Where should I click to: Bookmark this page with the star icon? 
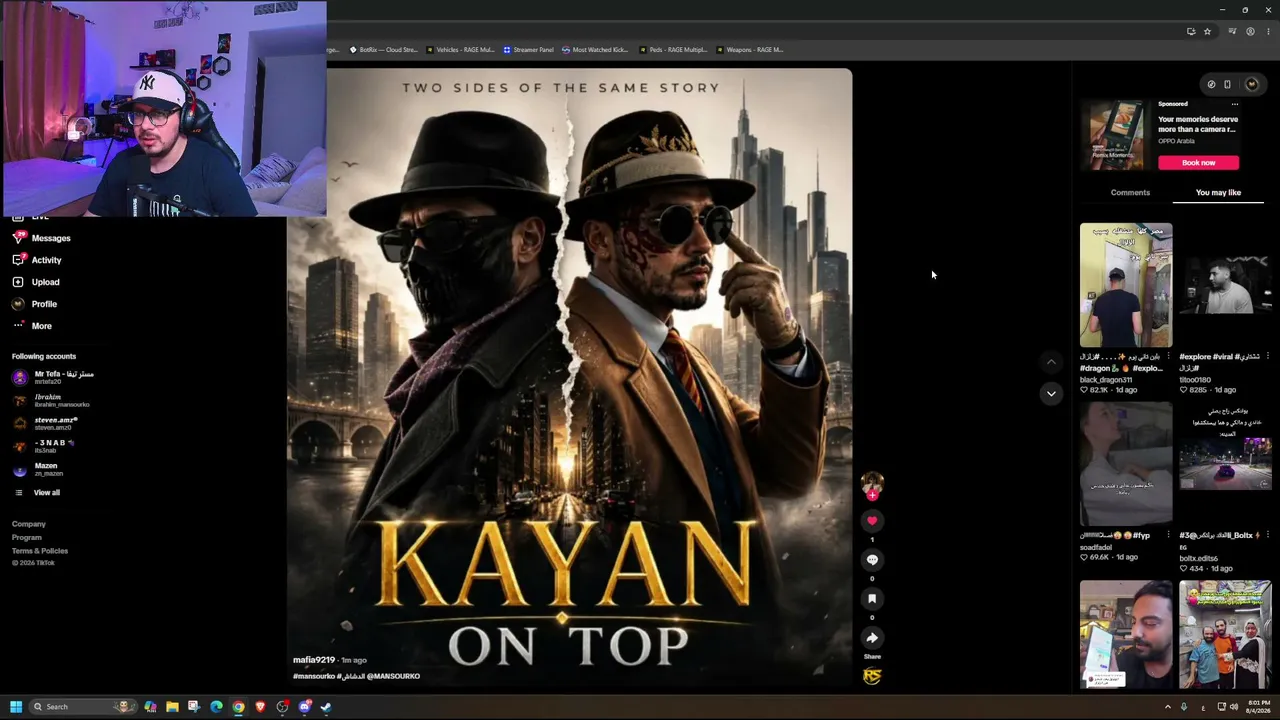(x=1207, y=31)
